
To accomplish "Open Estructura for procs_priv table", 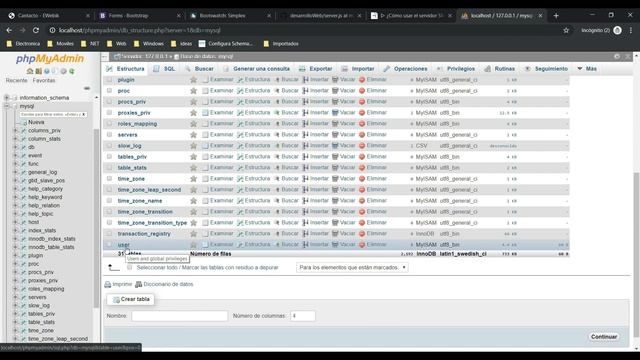I will pyautogui.click(x=253, y=102).
